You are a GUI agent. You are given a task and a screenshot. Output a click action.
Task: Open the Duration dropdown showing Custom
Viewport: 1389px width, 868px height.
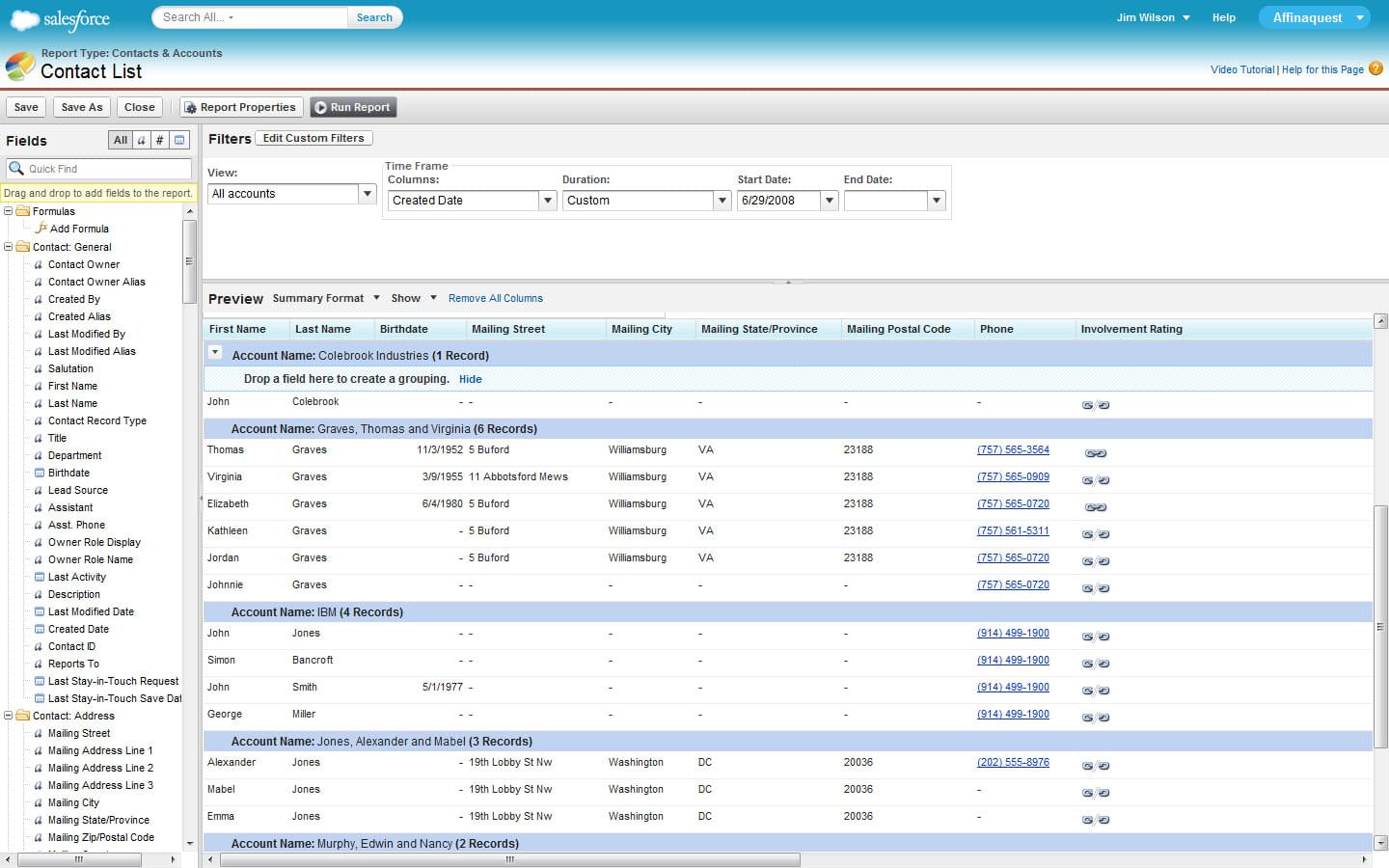click(x=722, y=201)
